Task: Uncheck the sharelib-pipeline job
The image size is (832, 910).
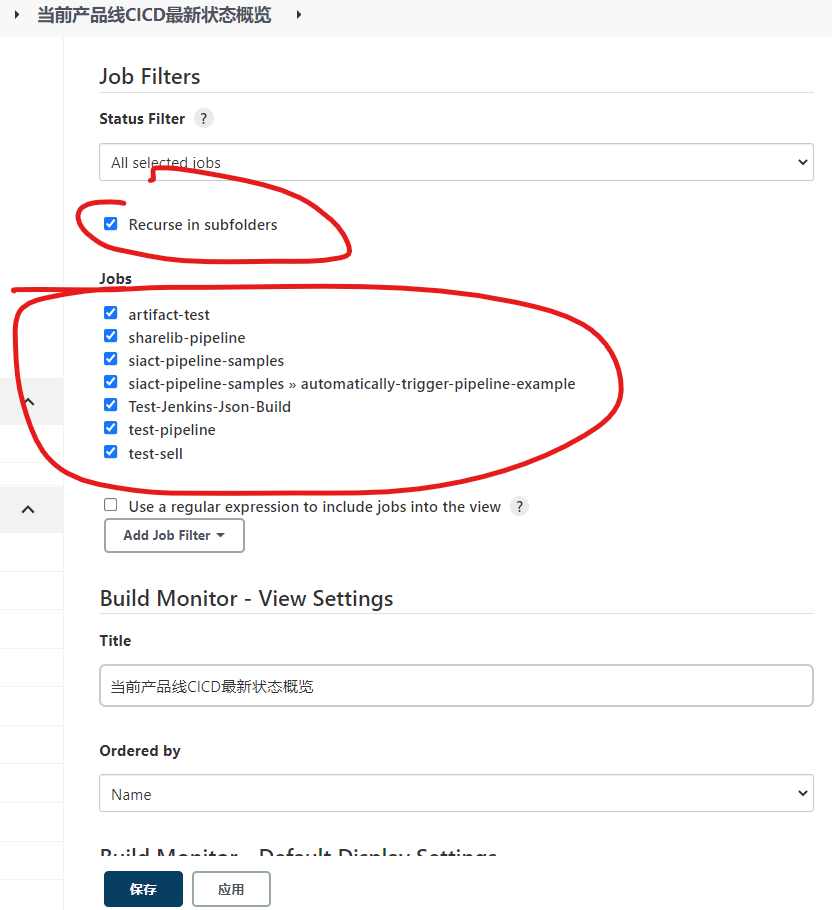Action: pos(111,336)
